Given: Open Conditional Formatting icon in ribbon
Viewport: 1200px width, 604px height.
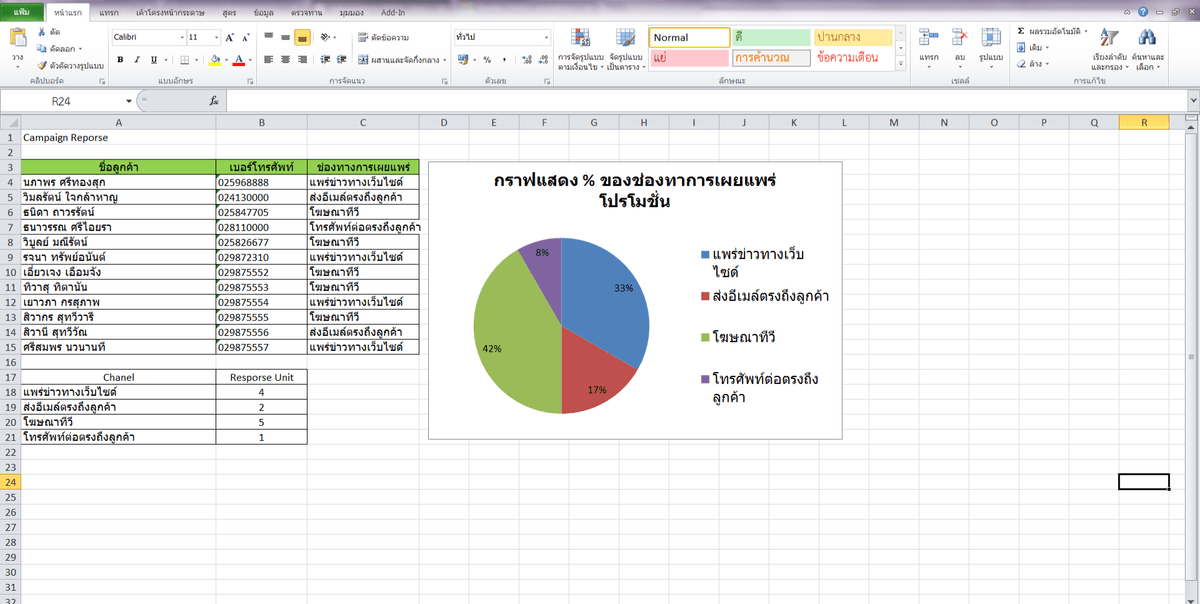Looking at the screenshot, I should pos(580,39).
